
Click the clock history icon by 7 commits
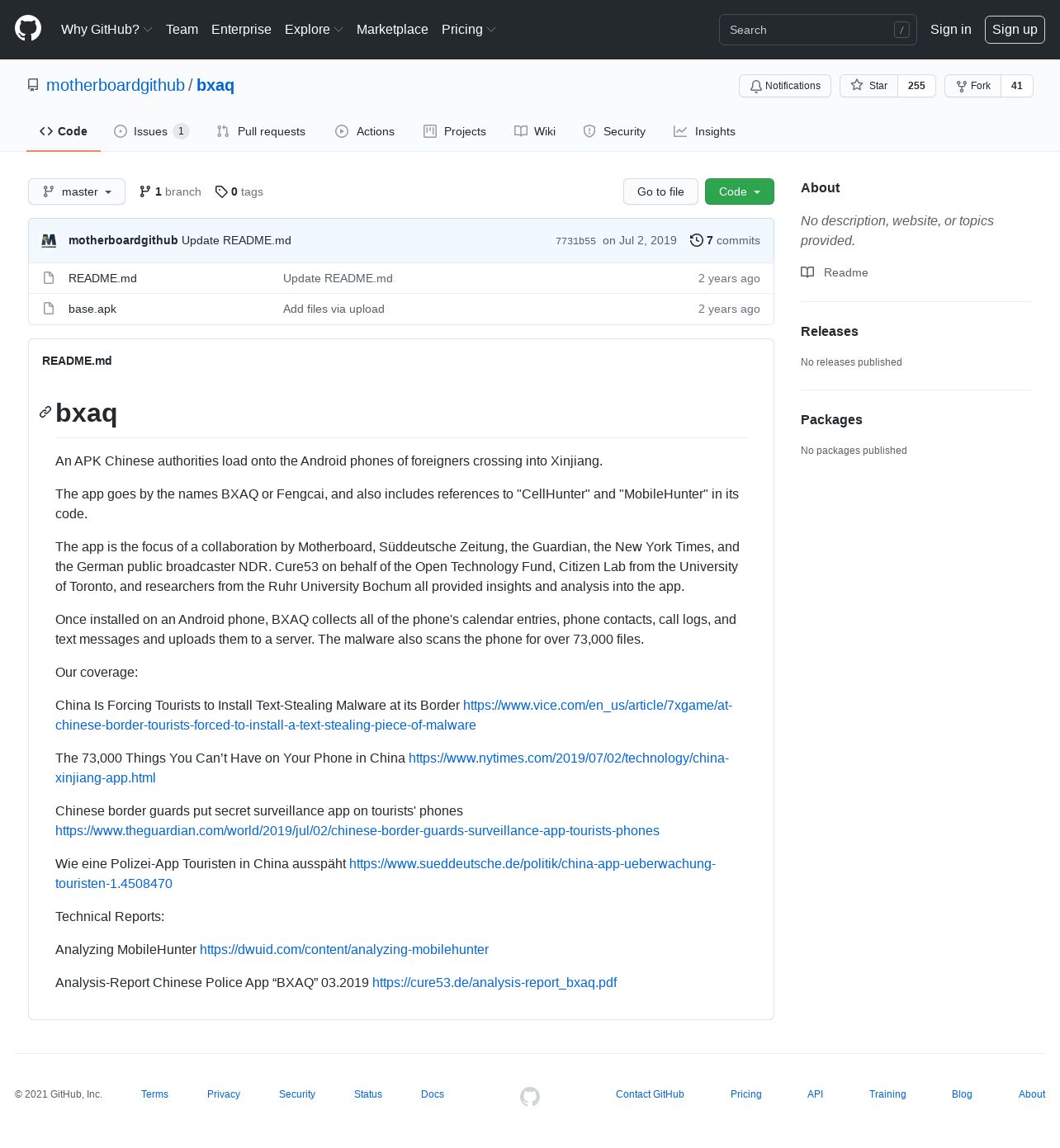pos(696,240)
